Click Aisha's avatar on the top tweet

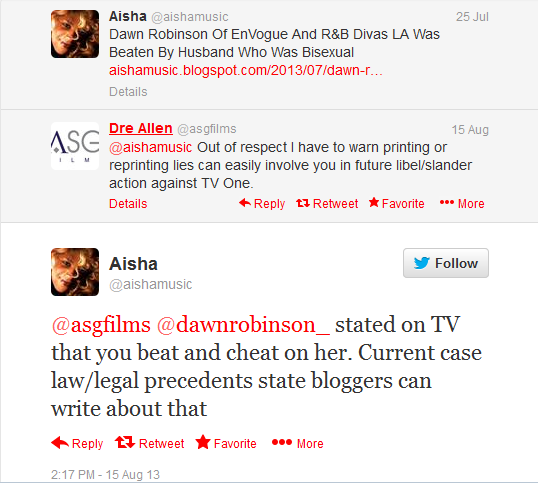pos(75,34)
